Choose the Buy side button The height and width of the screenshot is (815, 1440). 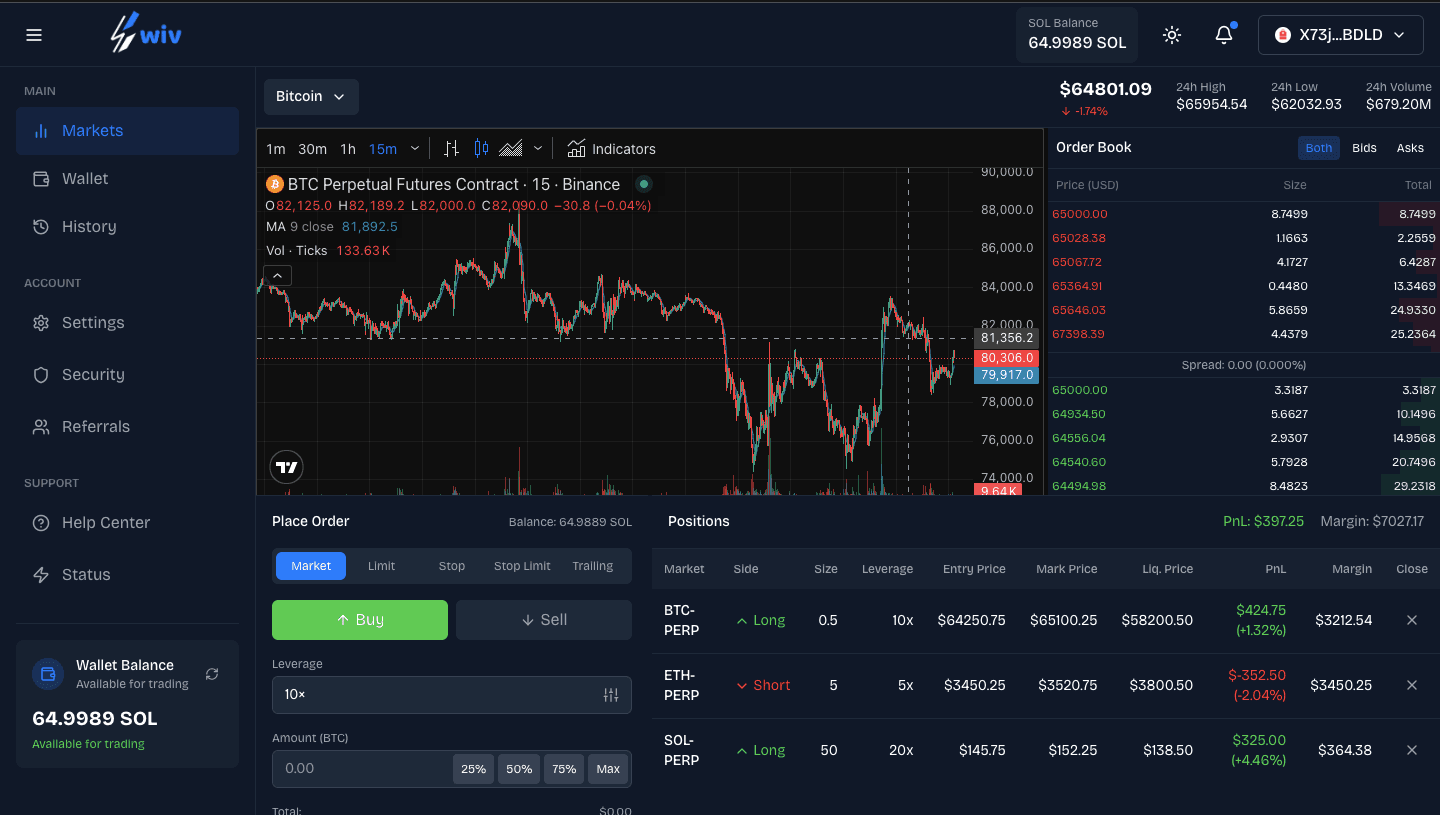pyautogui.click(x=360, y=620)
